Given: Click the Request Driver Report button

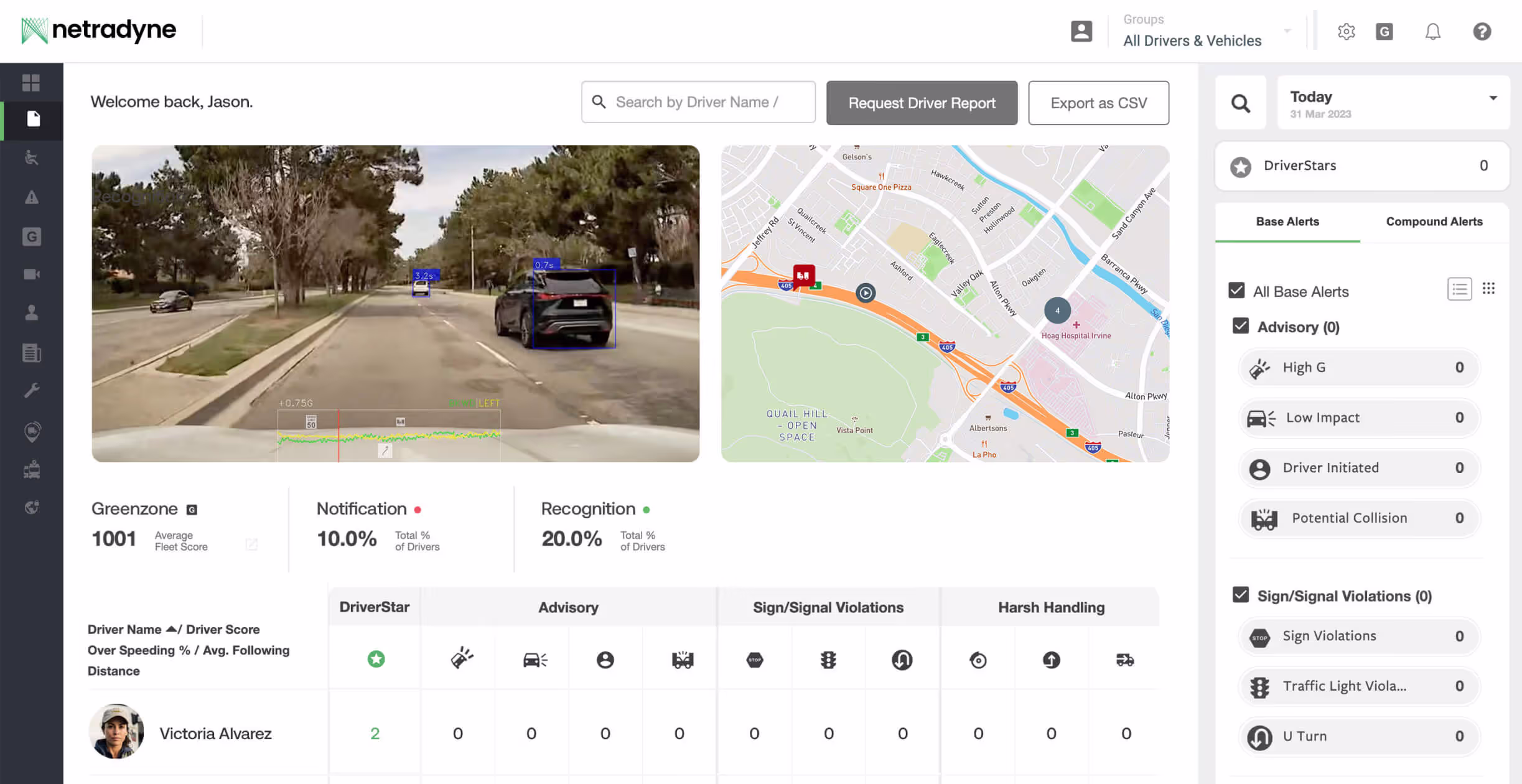Looking at the screenshot, I should 922,103.
